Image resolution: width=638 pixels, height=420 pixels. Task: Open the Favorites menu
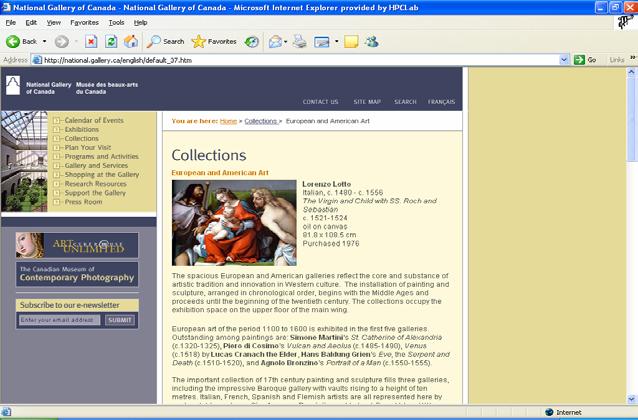tap(84, 22)
